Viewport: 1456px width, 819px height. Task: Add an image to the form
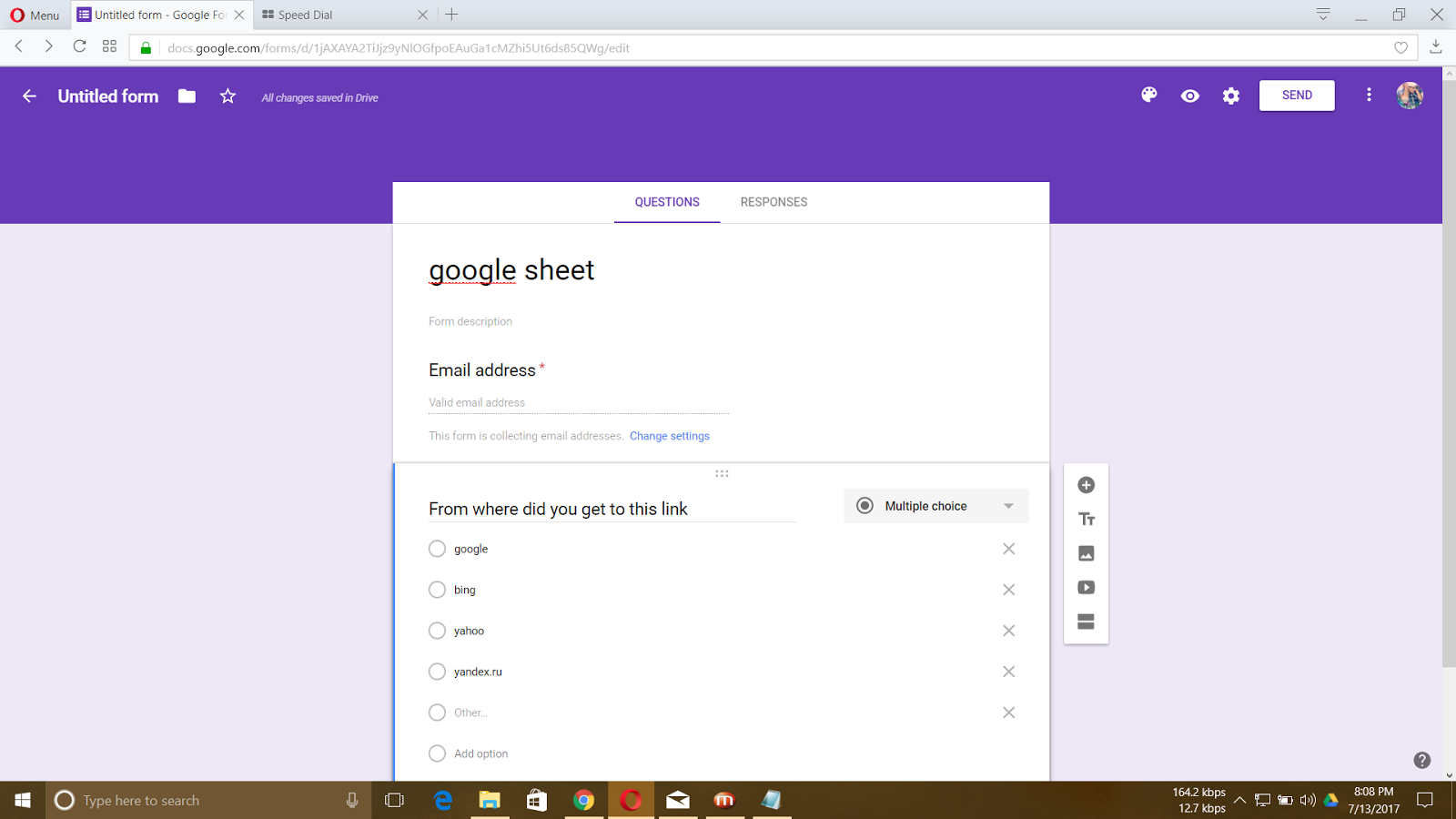pos(1086,553)
